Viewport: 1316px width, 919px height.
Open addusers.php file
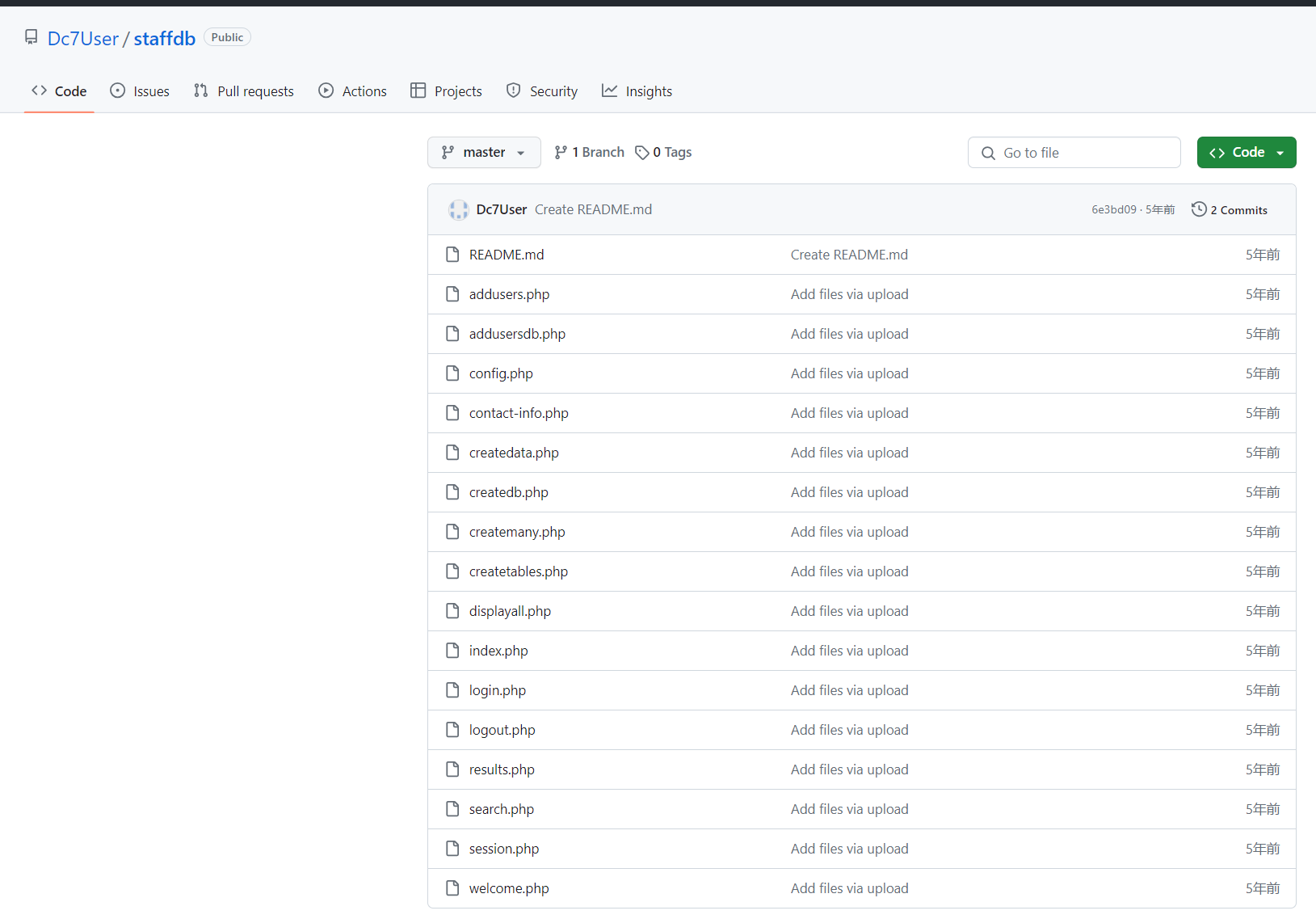coord(509,294)
